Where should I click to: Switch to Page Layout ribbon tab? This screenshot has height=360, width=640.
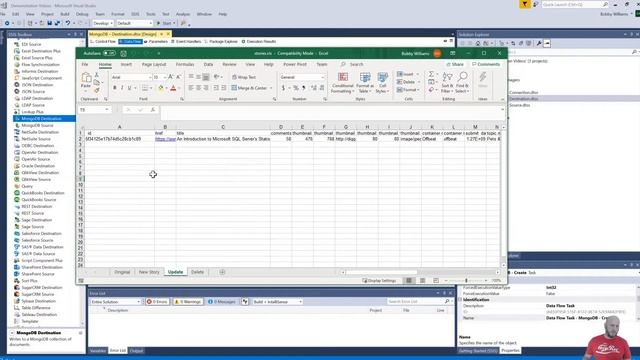(154, 64)
